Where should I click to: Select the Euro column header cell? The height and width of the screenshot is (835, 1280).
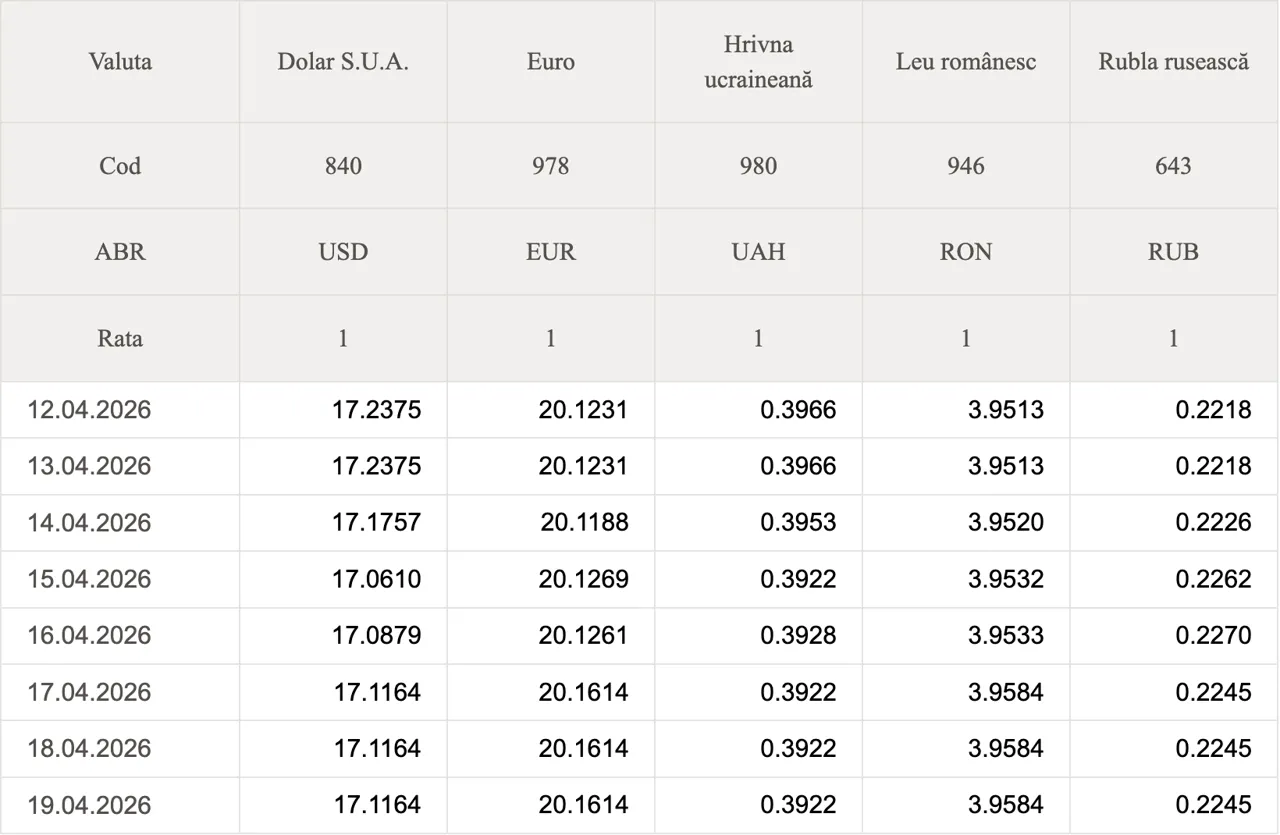(551, 62)
